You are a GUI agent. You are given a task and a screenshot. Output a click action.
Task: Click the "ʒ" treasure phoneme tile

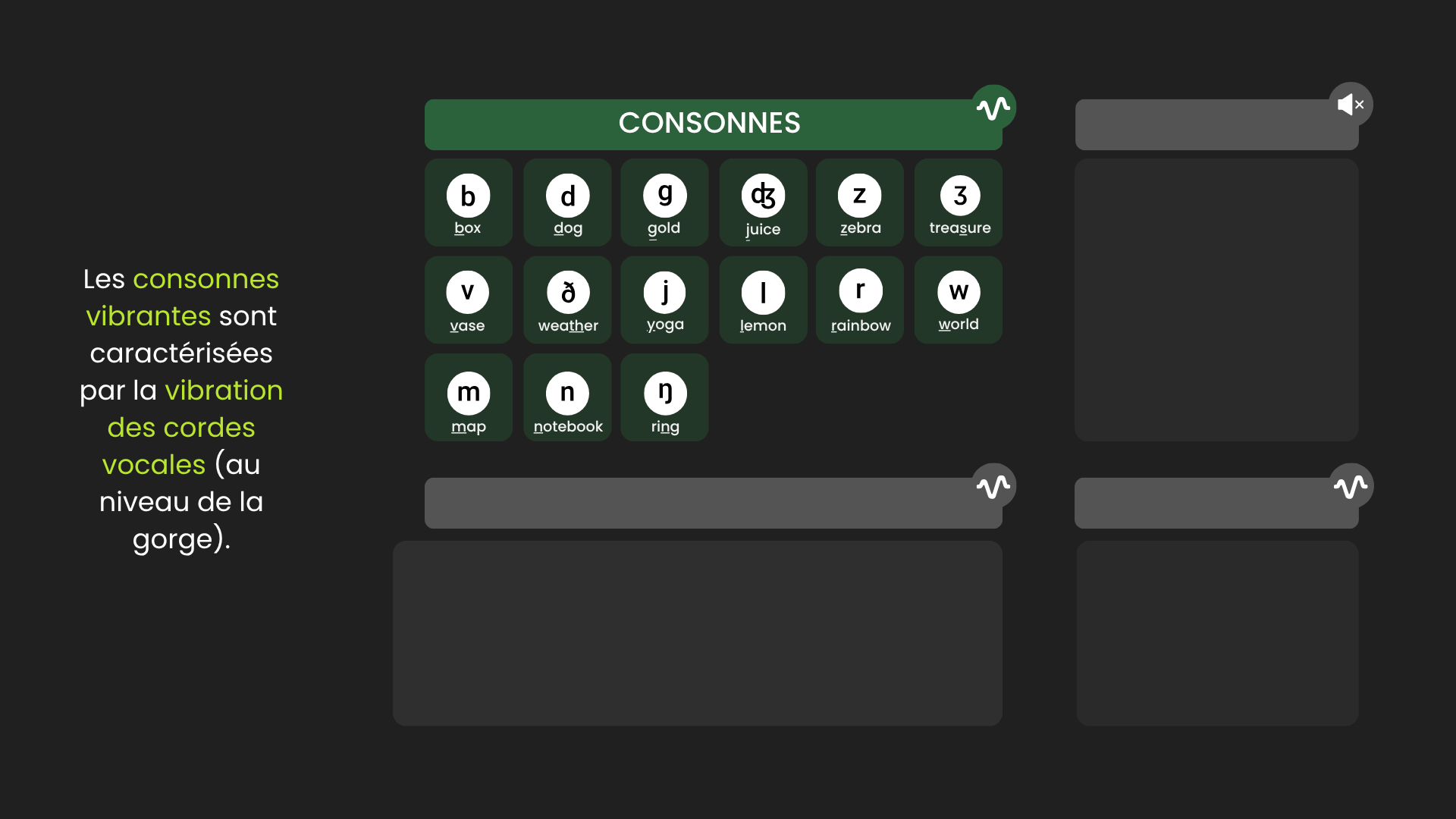959,202
